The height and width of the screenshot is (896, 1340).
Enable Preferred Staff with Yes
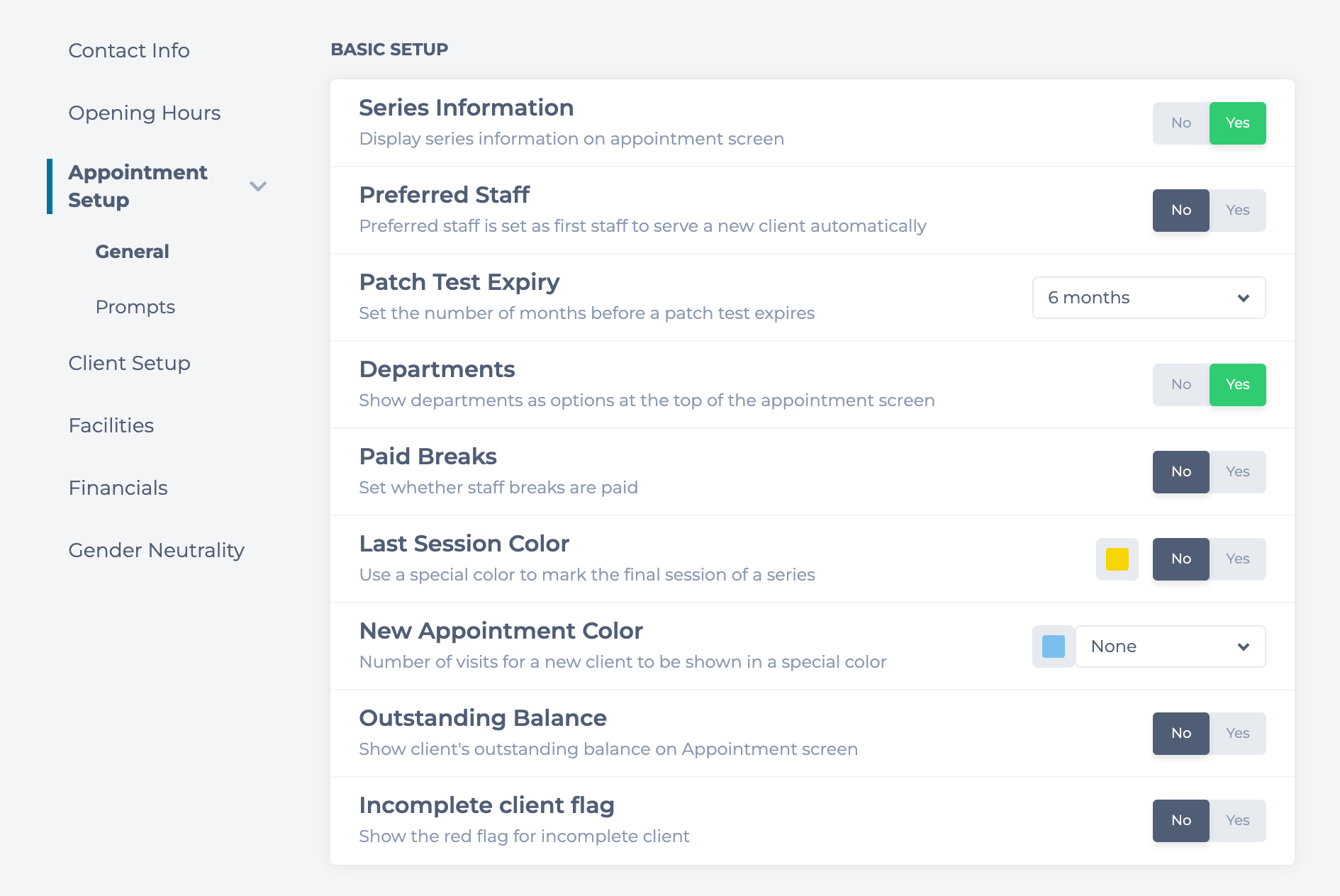coord(1237,211)
